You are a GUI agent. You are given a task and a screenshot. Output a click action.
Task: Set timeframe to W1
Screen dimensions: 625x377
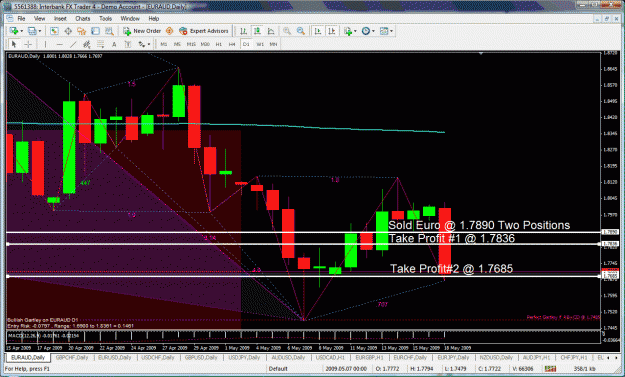coord(260,44)
